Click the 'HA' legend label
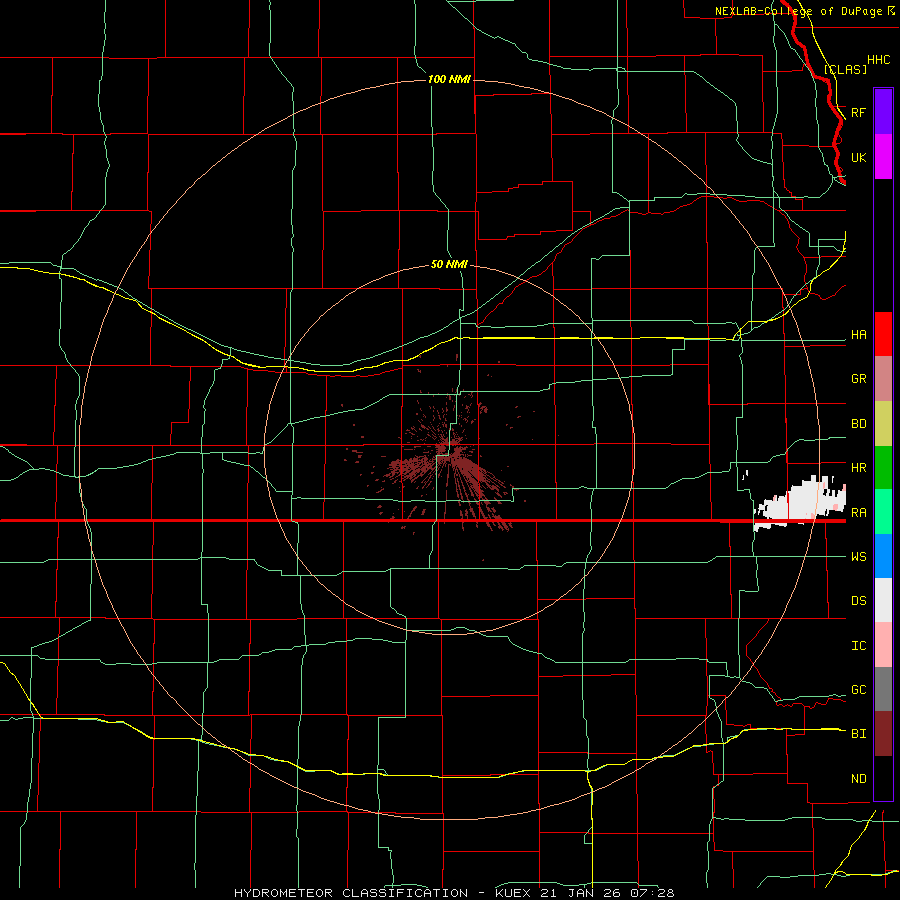Image resolution: width=900 pixels, height=900 pixels. pos(858,335)
